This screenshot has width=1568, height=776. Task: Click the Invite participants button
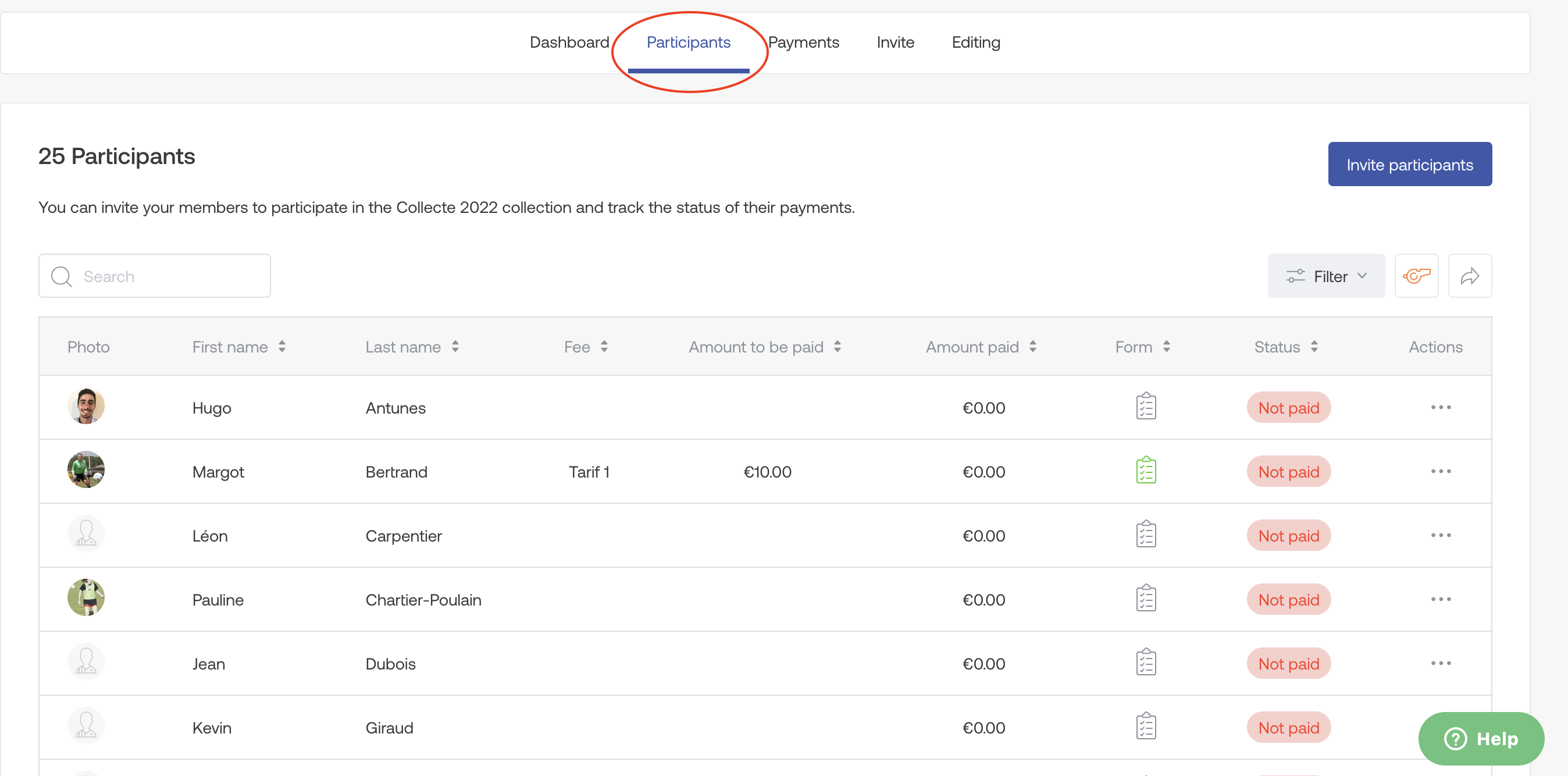pos(1409,164)
